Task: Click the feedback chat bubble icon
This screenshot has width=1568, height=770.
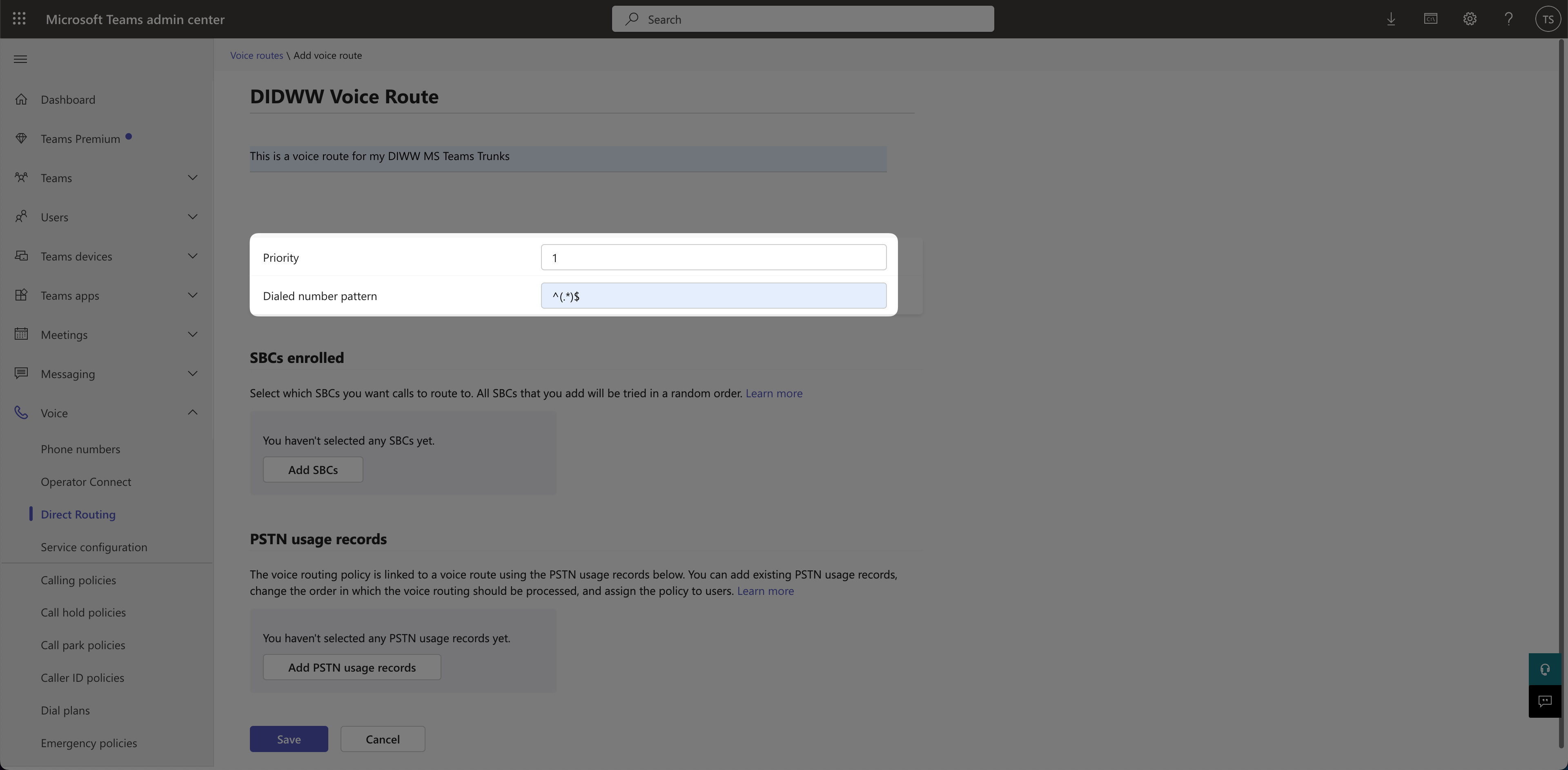Action: point(1545,701)
